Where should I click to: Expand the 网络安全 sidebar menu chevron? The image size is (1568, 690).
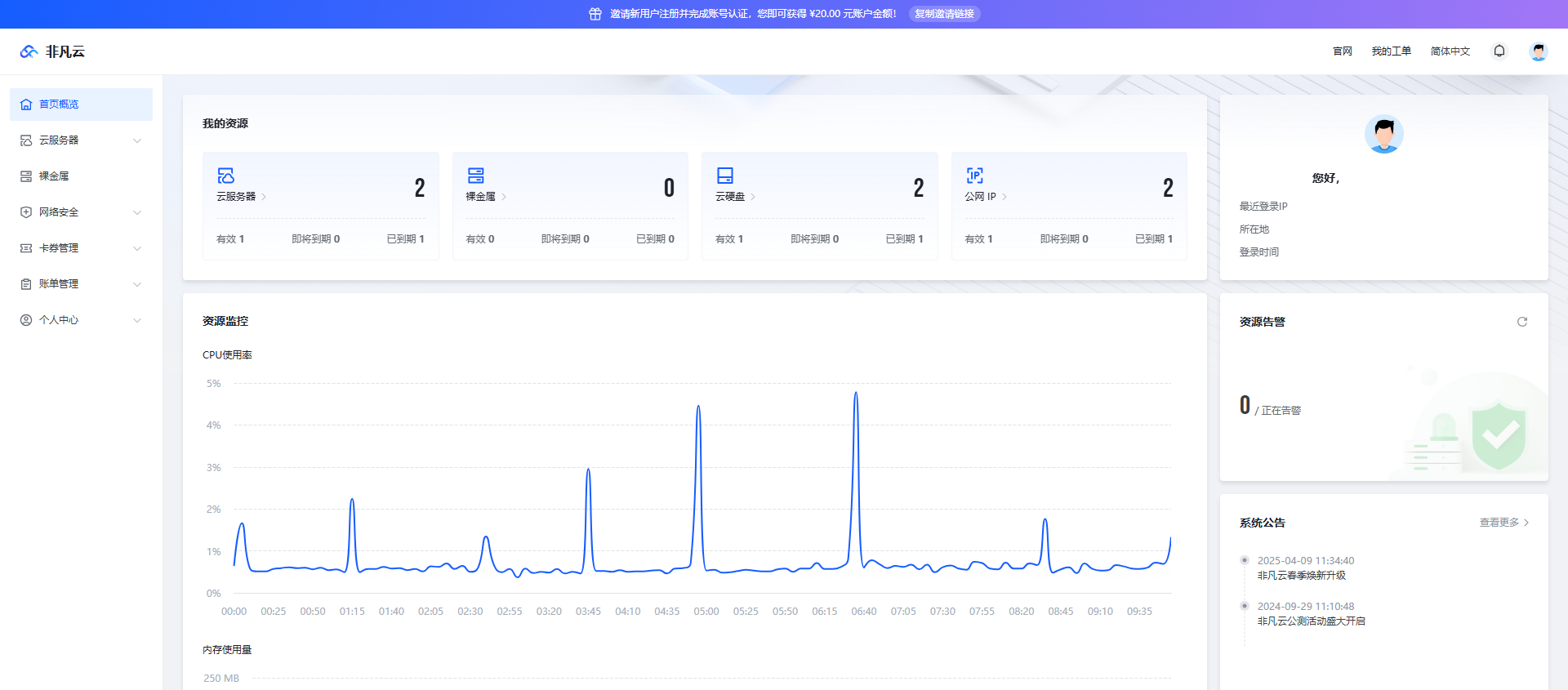(x=137, y=212)
